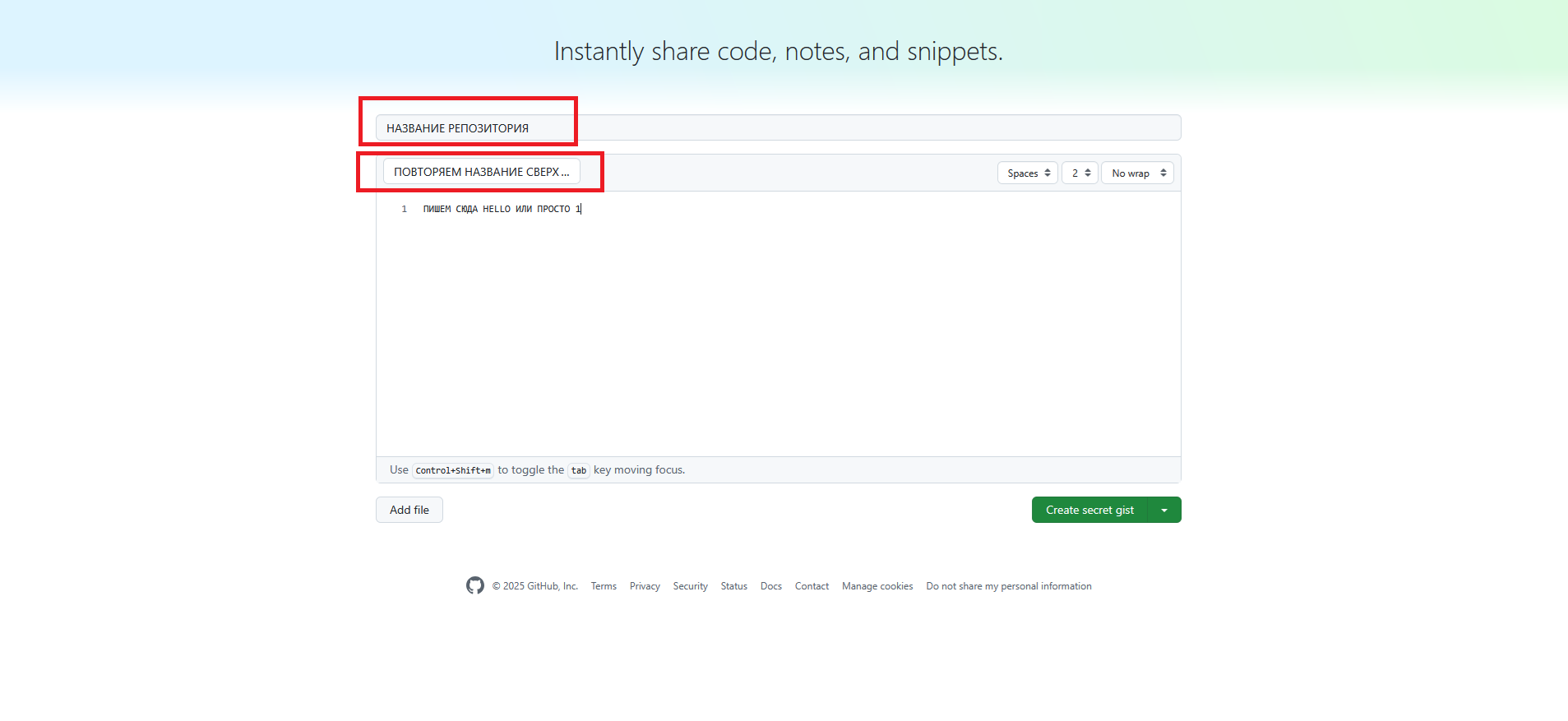This screenshot has width=1568, height=721.
Task: Open the Contact footer link
Action: click(812, 586)
